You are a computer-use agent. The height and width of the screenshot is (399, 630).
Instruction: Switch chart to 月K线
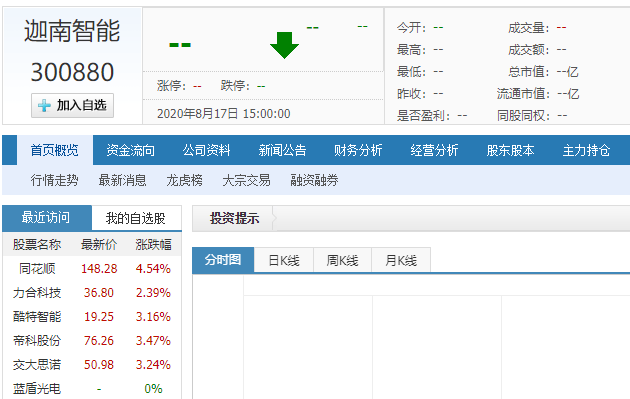point(401,260)
